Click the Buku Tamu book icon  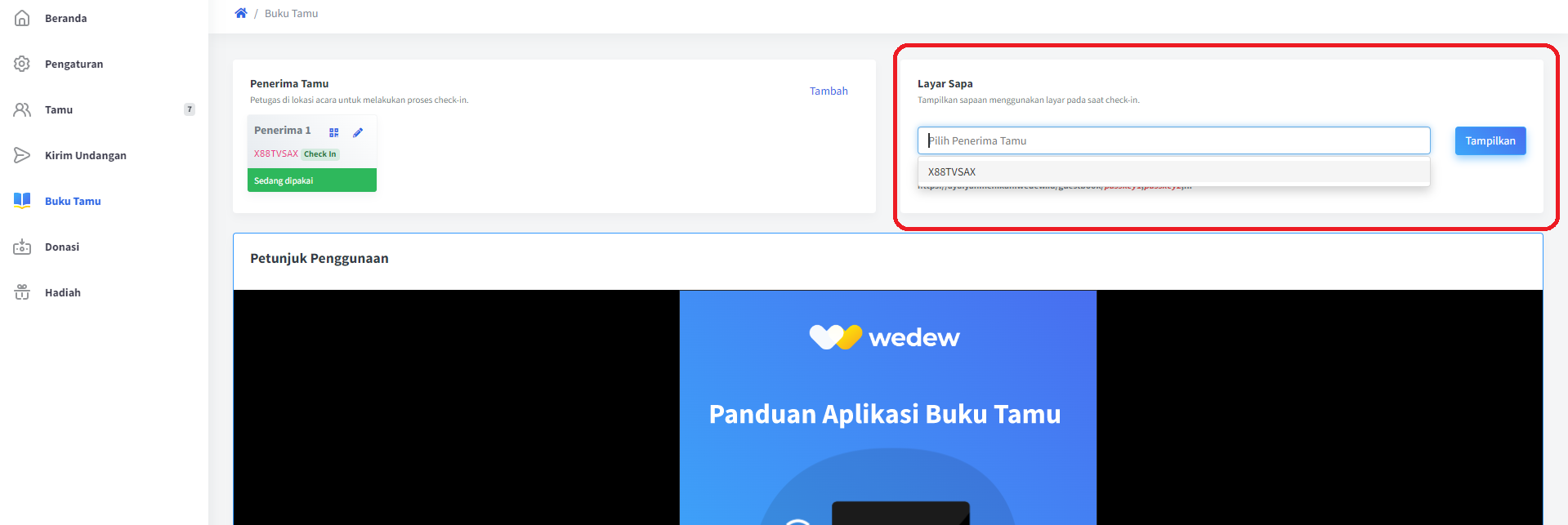coord(22,201)
